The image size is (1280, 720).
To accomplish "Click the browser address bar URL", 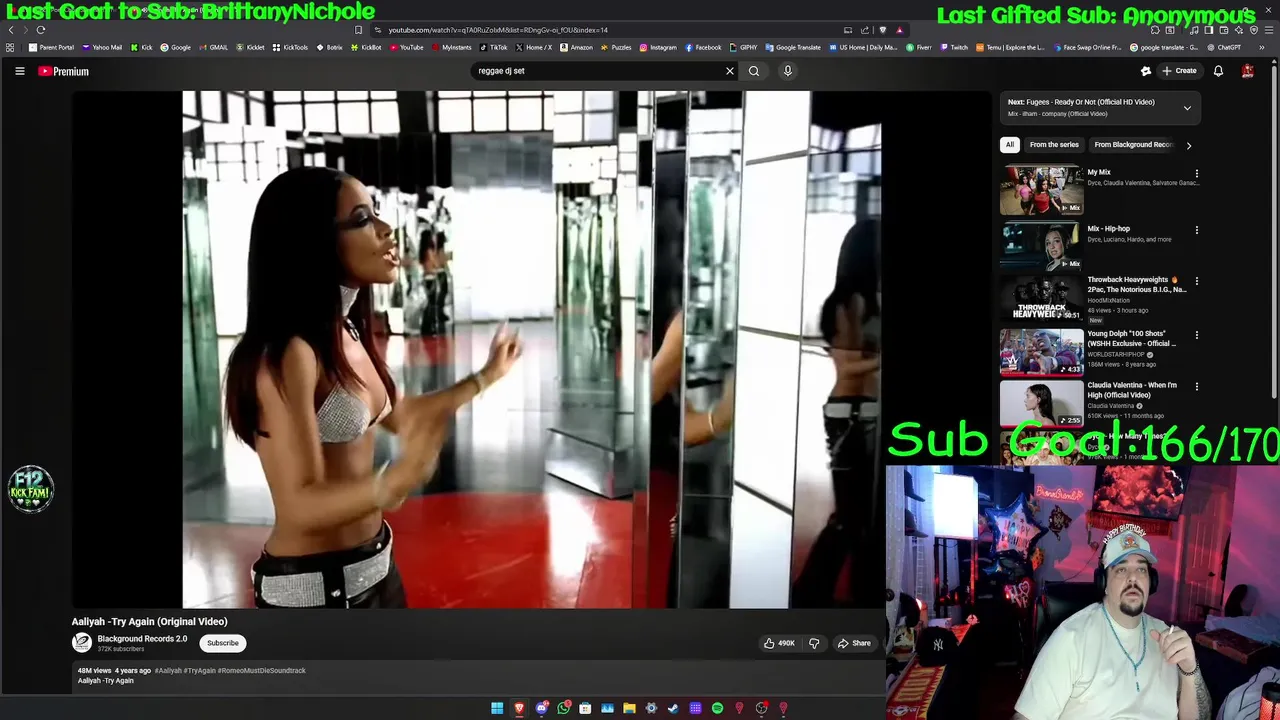I will point(498,30).
